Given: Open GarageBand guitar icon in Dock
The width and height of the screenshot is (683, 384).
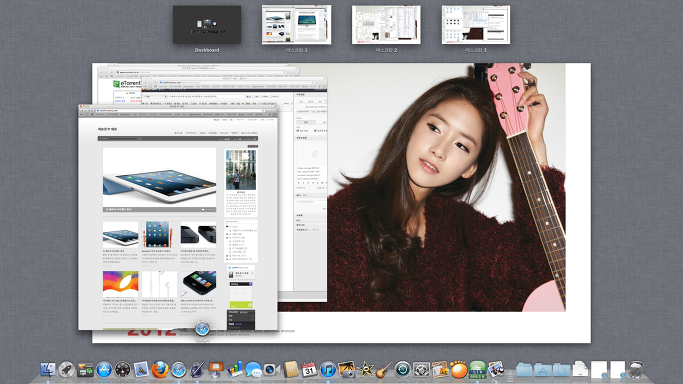Looking at the screenshot, I should pos(384,370).
